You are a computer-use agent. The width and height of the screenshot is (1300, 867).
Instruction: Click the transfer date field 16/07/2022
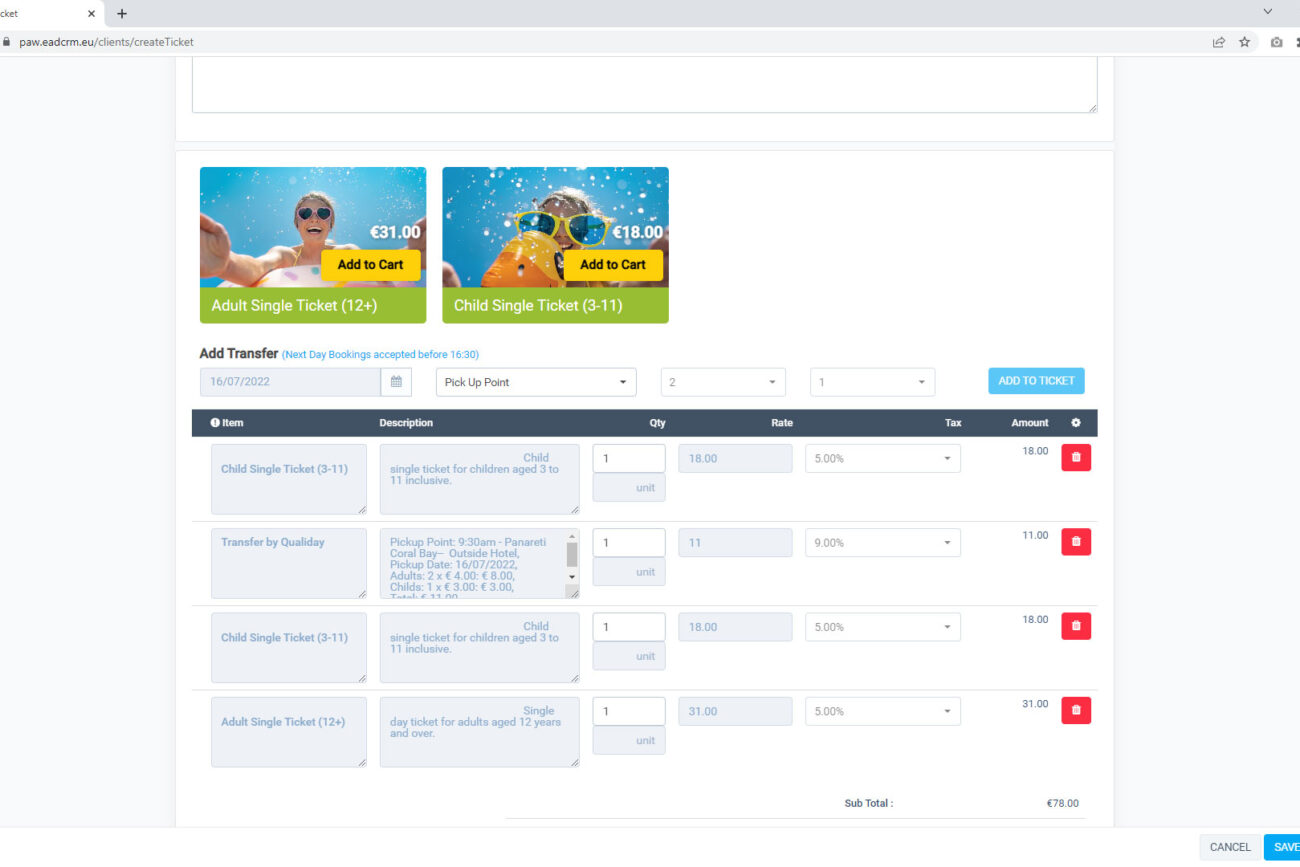[x=290, y=382]
